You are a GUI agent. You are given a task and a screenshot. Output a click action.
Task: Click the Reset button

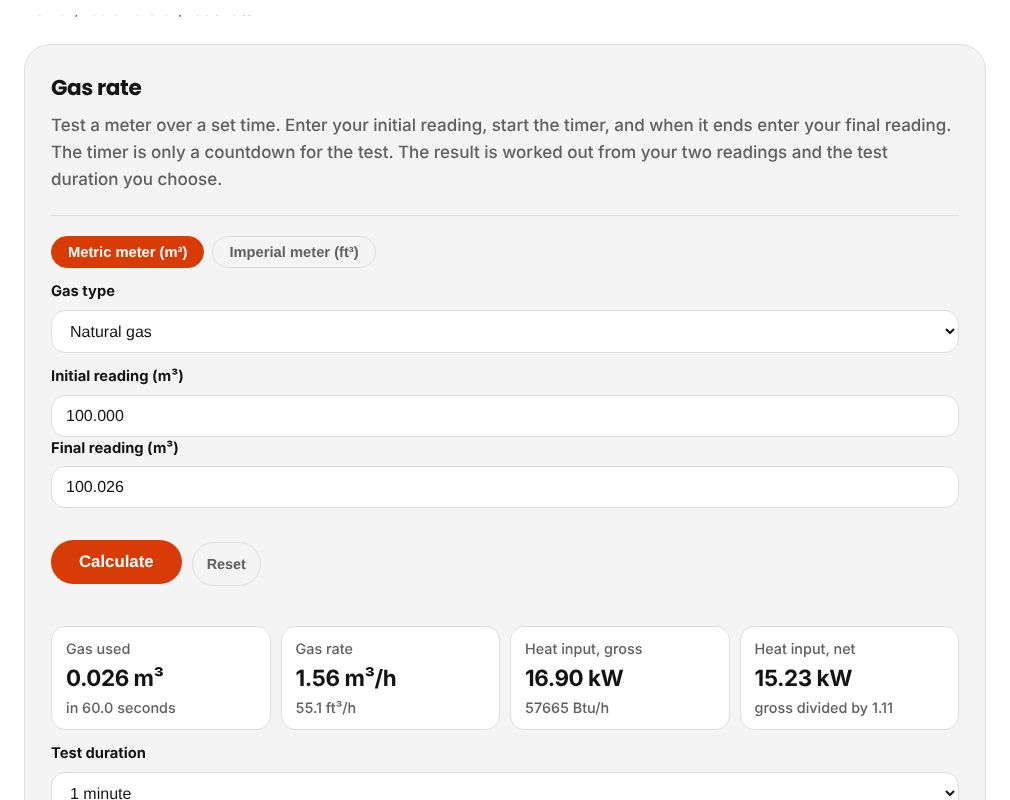(226, 564)
